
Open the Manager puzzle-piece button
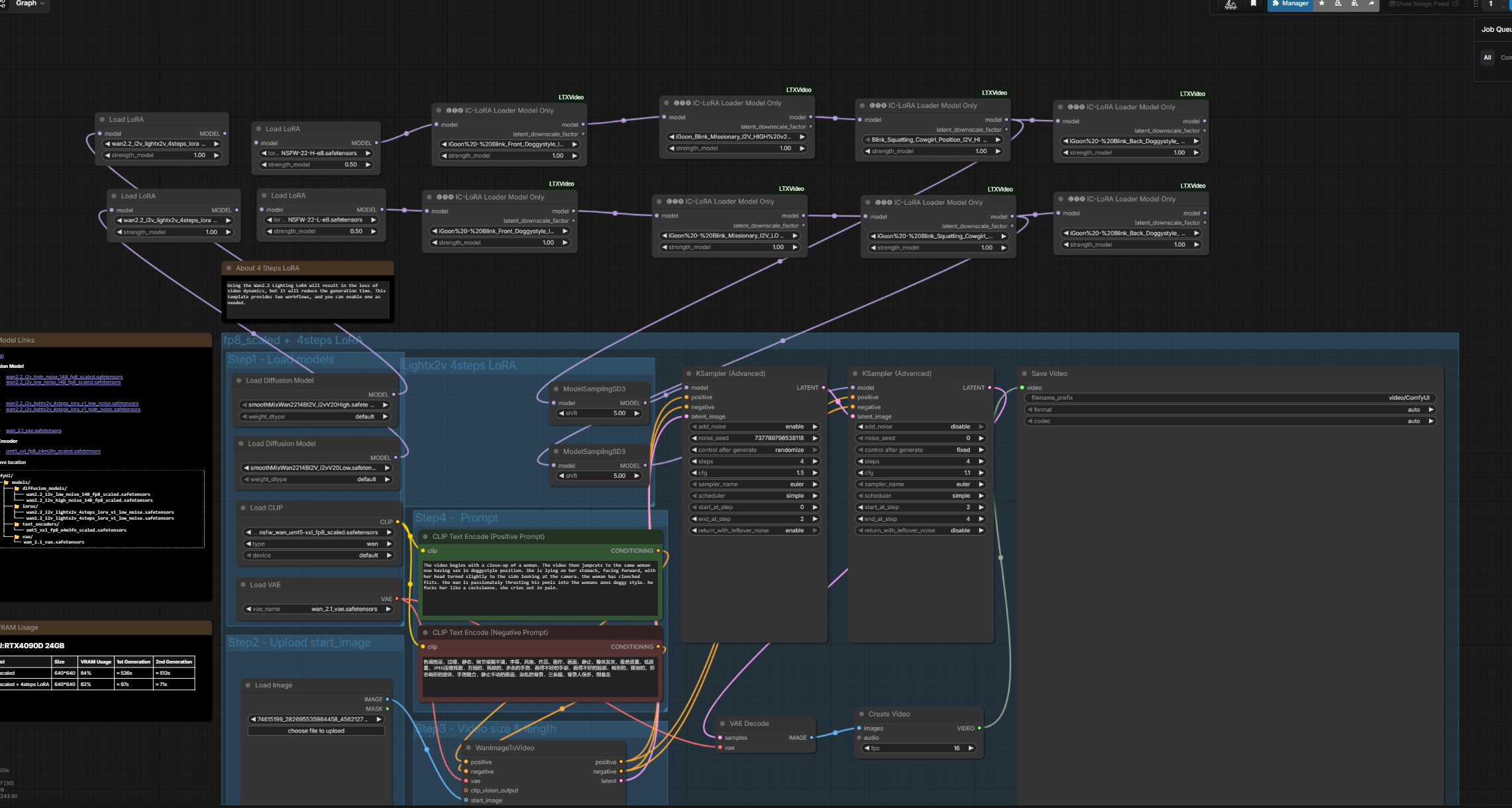[x=1290, y=4]
